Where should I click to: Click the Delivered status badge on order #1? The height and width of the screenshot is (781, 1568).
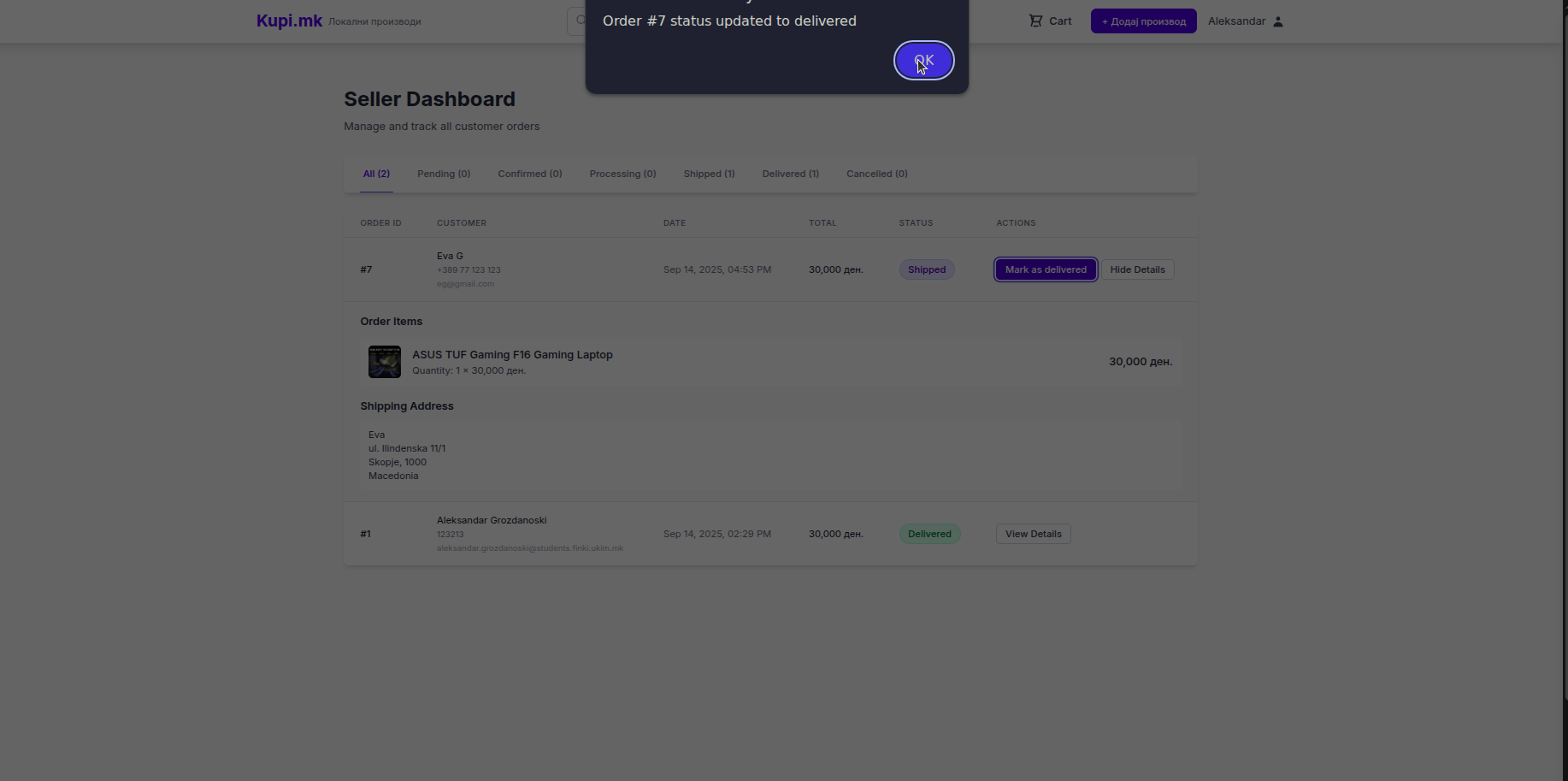[x=929, y=534]
